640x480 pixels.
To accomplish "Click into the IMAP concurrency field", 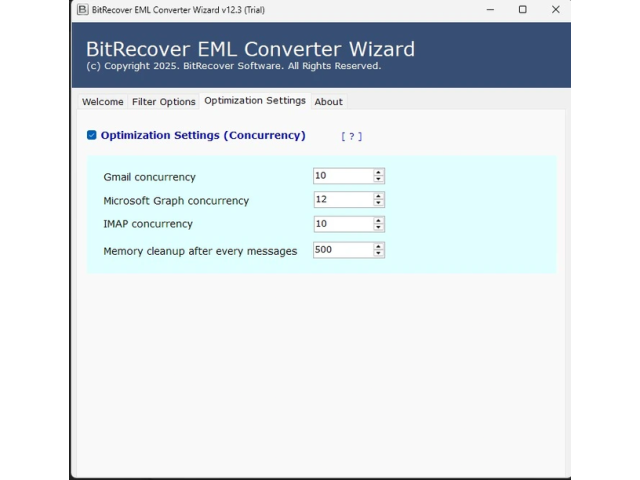I will pos(342,224).
